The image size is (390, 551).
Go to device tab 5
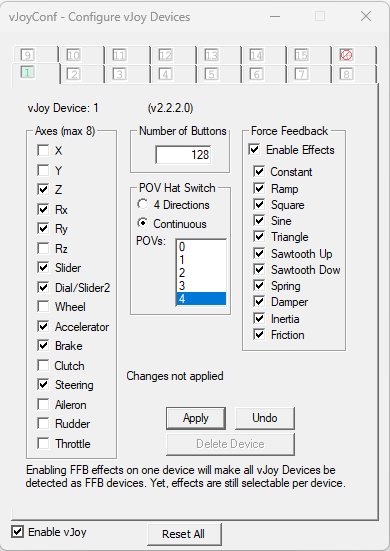tap(219, 74)
